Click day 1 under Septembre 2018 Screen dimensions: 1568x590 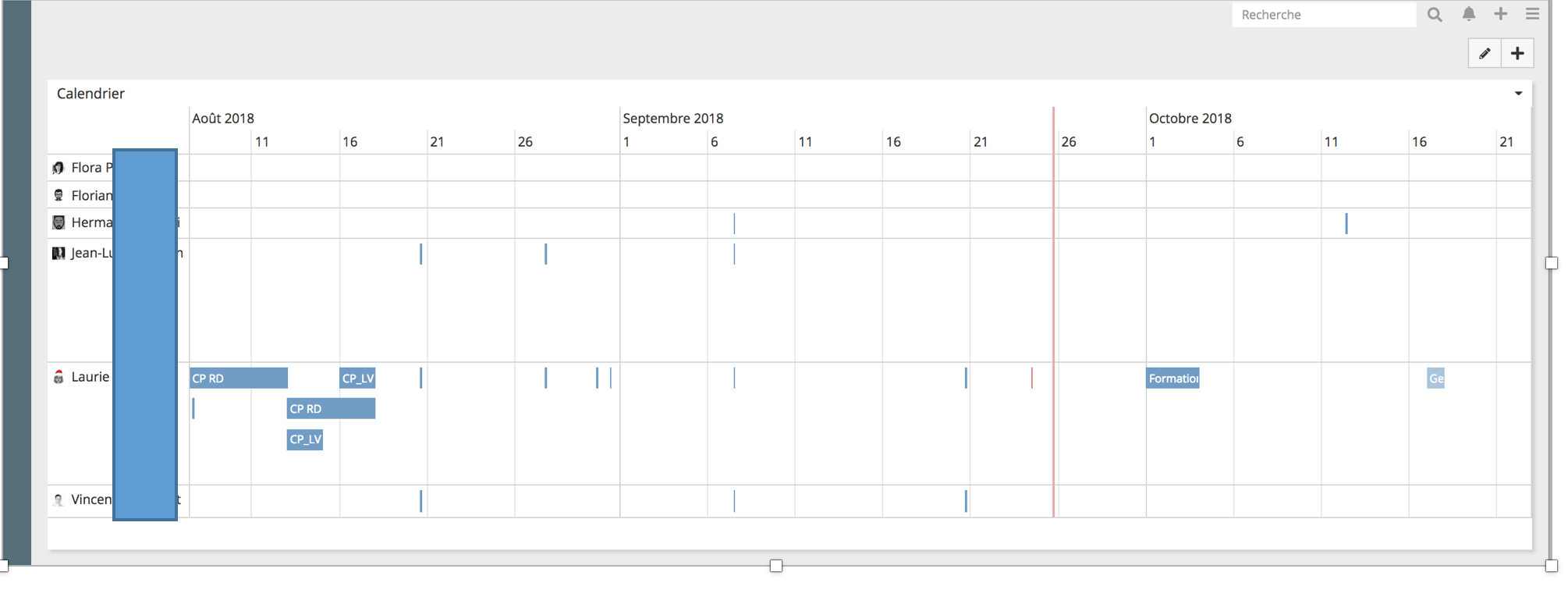(x=626, y=142)
